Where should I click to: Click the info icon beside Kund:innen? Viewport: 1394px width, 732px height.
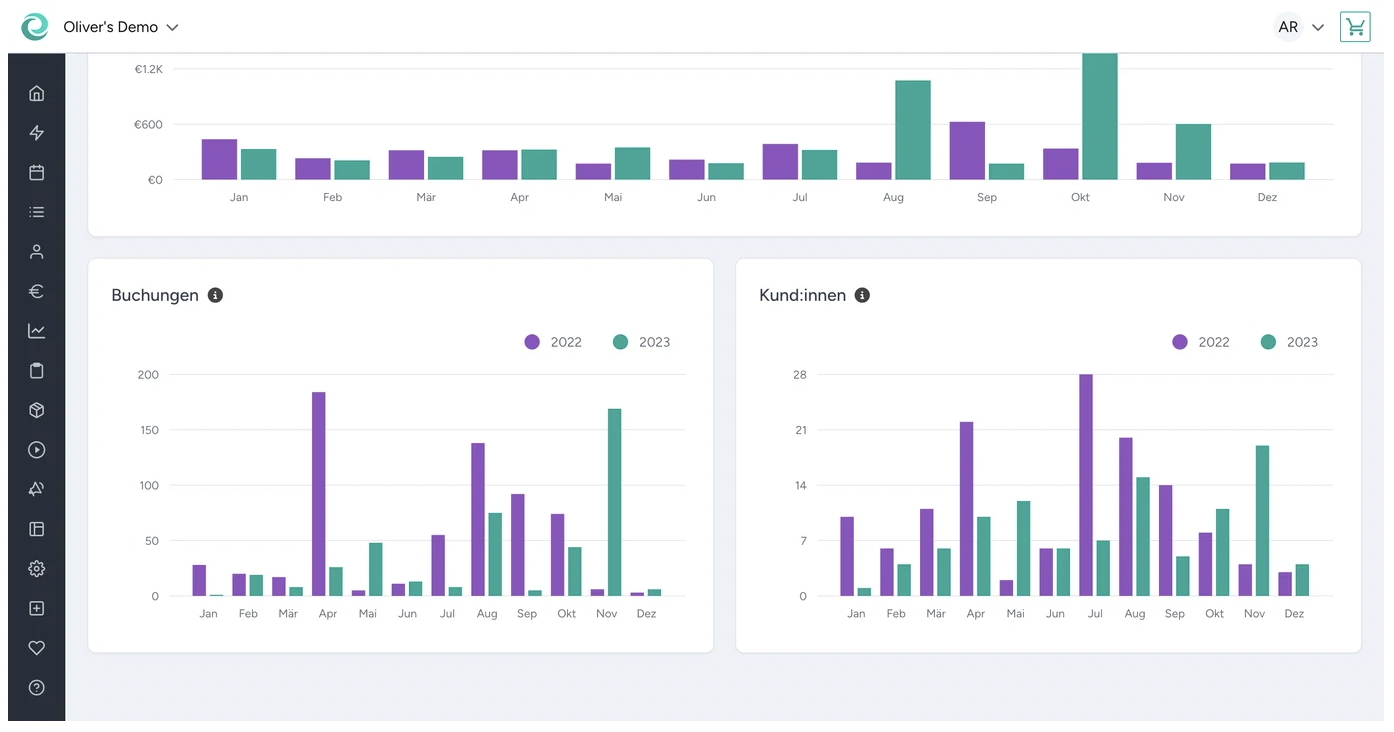(x=862, y=295)
